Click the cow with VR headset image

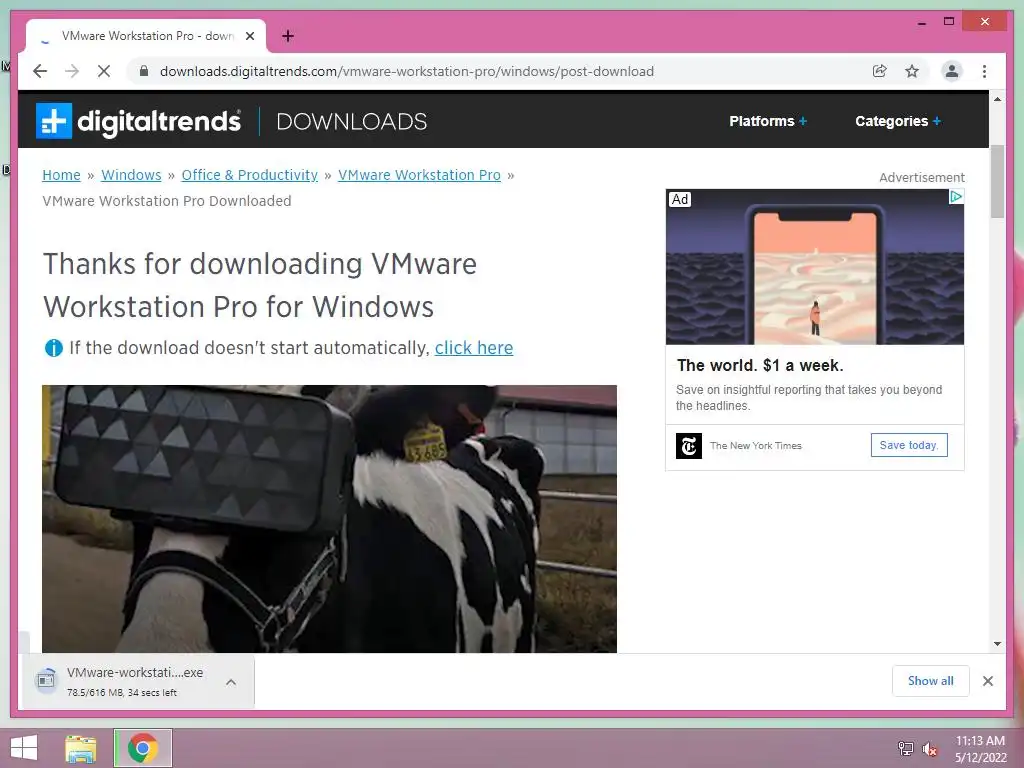(329, 519)
